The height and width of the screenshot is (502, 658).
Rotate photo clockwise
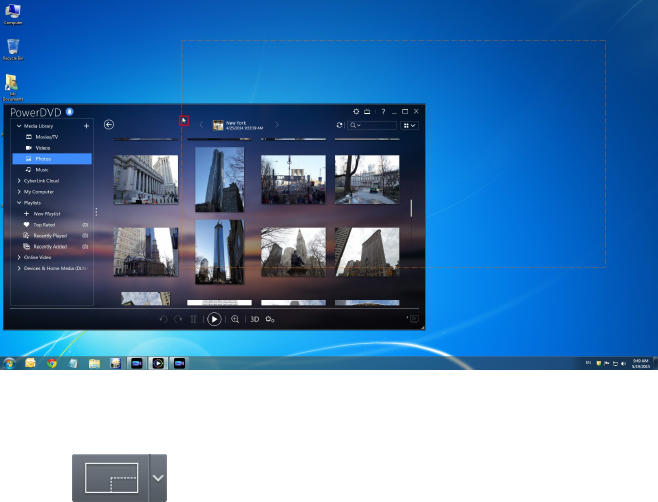[178, 319]
